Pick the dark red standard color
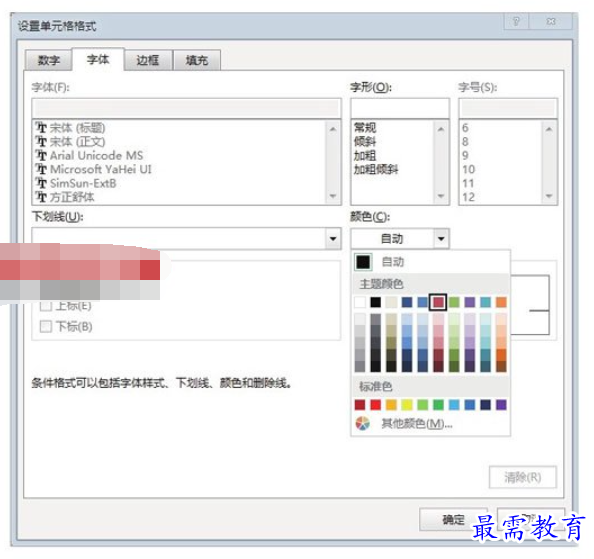594x559 pixels. [360, 405]
